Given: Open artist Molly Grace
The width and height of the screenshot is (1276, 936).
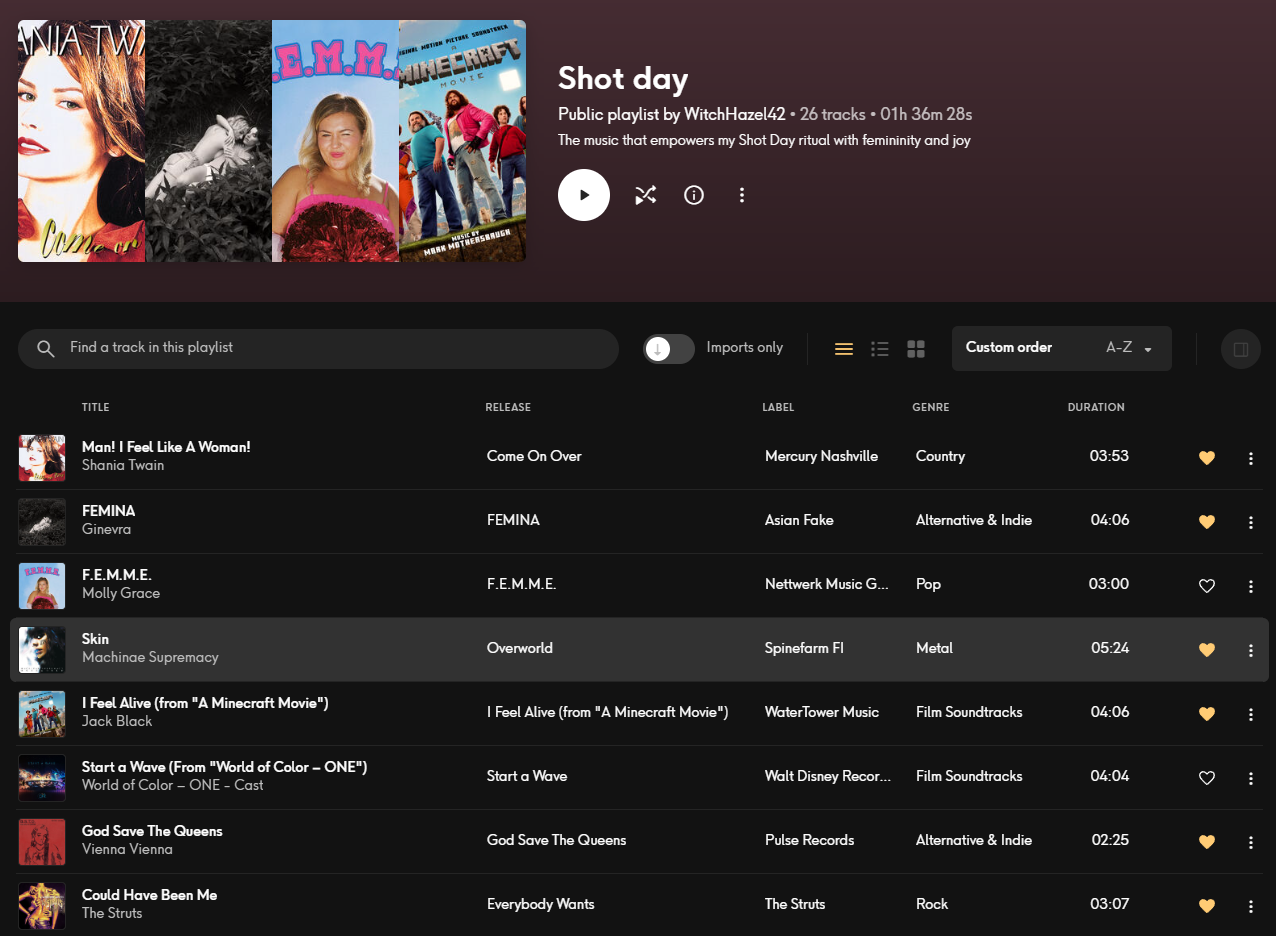Looking at the screenshot, I should pos(121,593).
